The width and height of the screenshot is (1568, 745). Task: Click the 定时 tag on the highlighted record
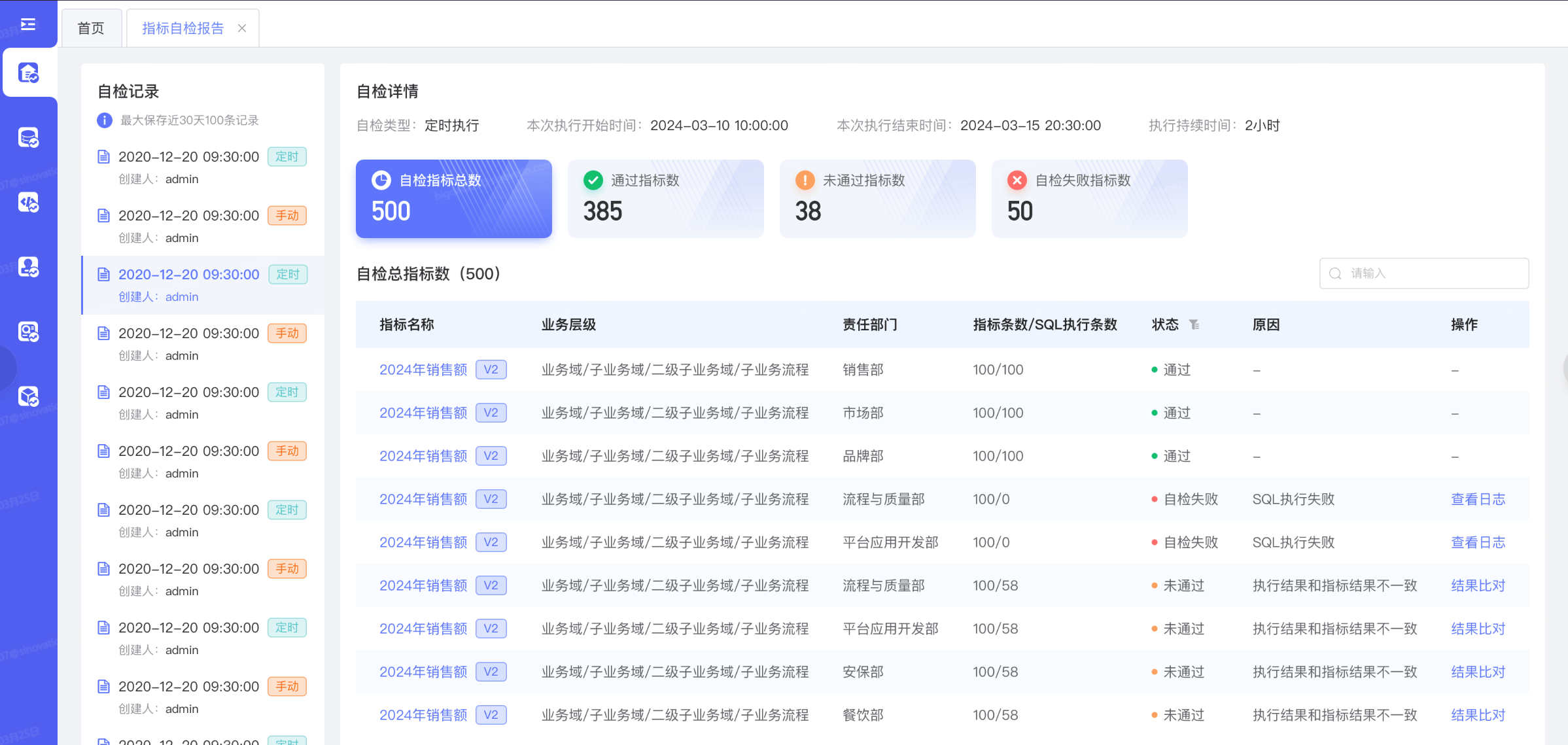pos(288,274)
